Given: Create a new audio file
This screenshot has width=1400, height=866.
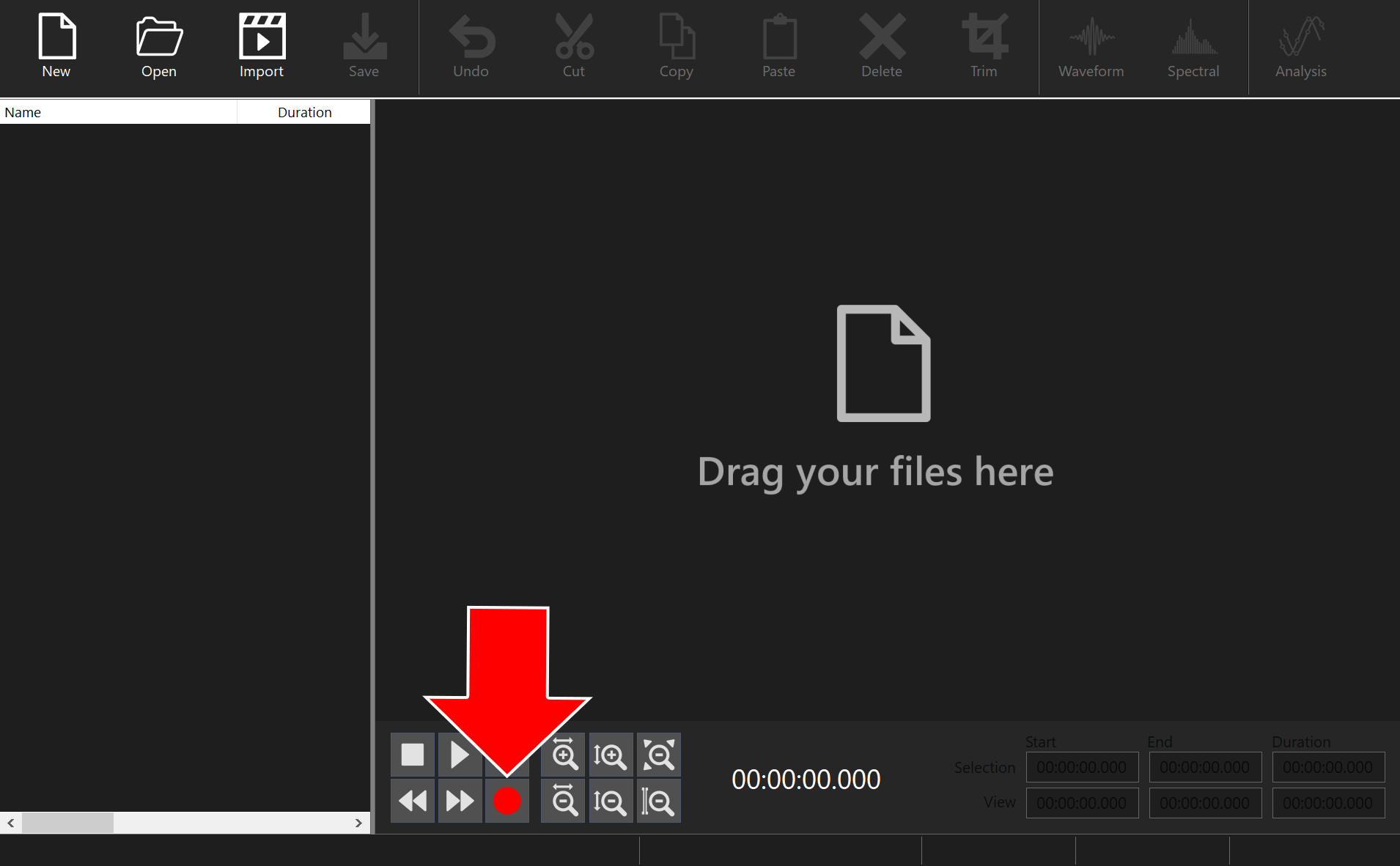Looking at the screenshot, I should pyautogui.click(x=56, y=46).
